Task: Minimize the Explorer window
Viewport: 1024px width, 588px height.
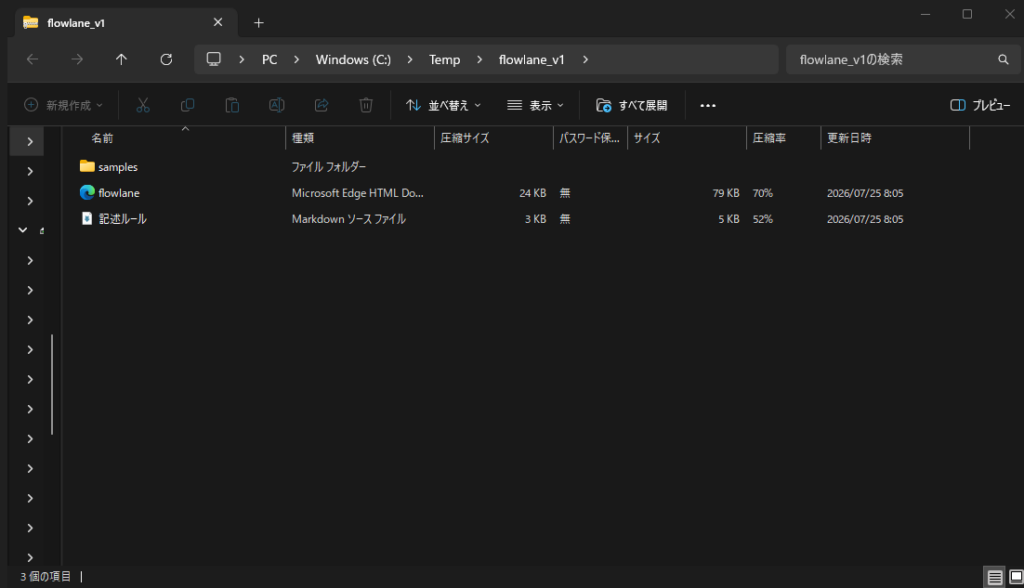Action: coord(925,14)
